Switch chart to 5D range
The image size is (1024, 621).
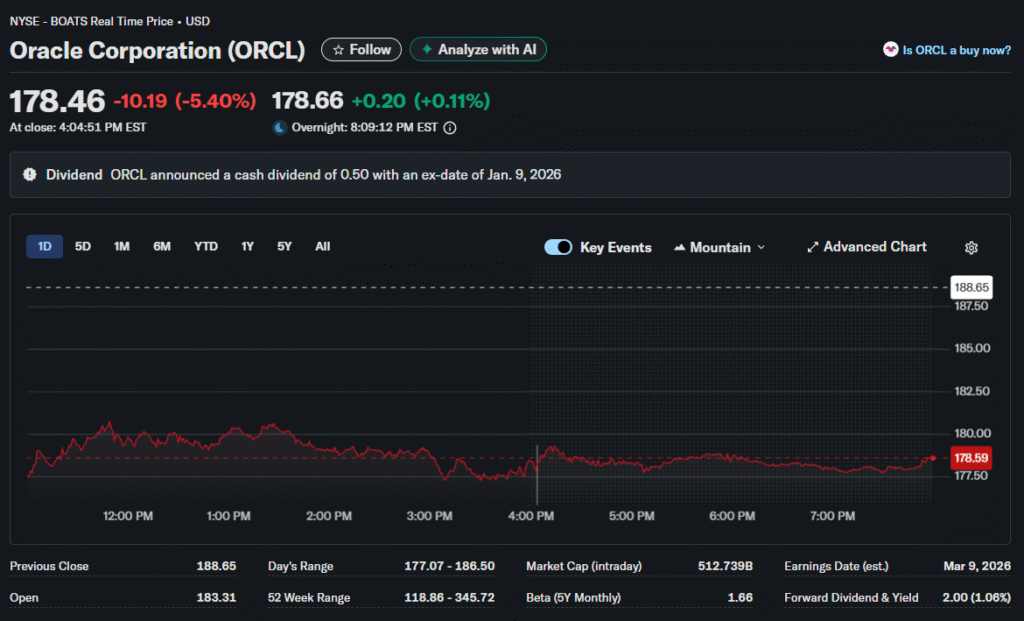tap(83, 246)
